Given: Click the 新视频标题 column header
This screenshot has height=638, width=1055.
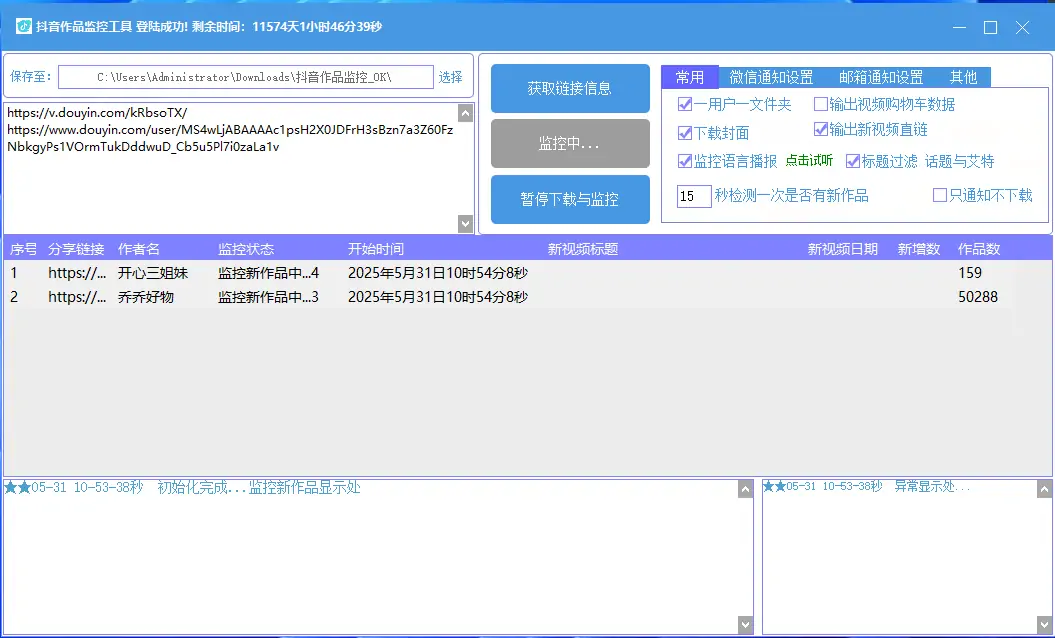Looking at the screenshot, I should tap(583, 249).
